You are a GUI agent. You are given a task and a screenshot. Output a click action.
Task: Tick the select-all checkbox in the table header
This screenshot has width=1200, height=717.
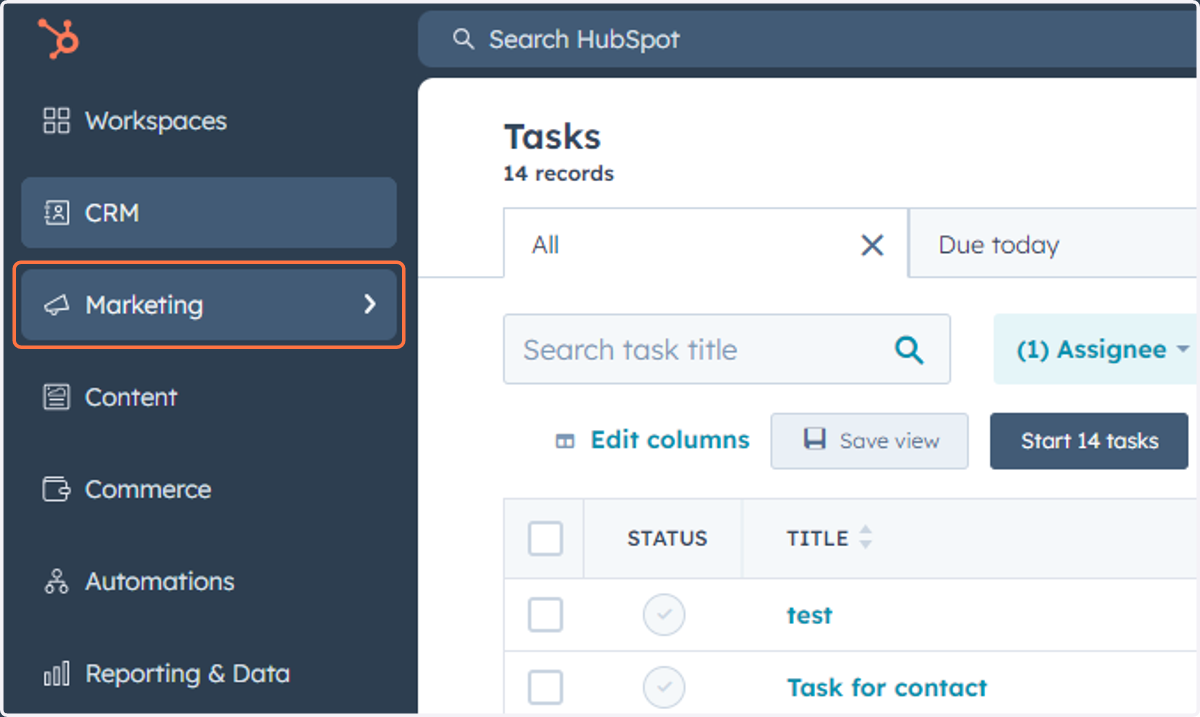coord(545,538)
